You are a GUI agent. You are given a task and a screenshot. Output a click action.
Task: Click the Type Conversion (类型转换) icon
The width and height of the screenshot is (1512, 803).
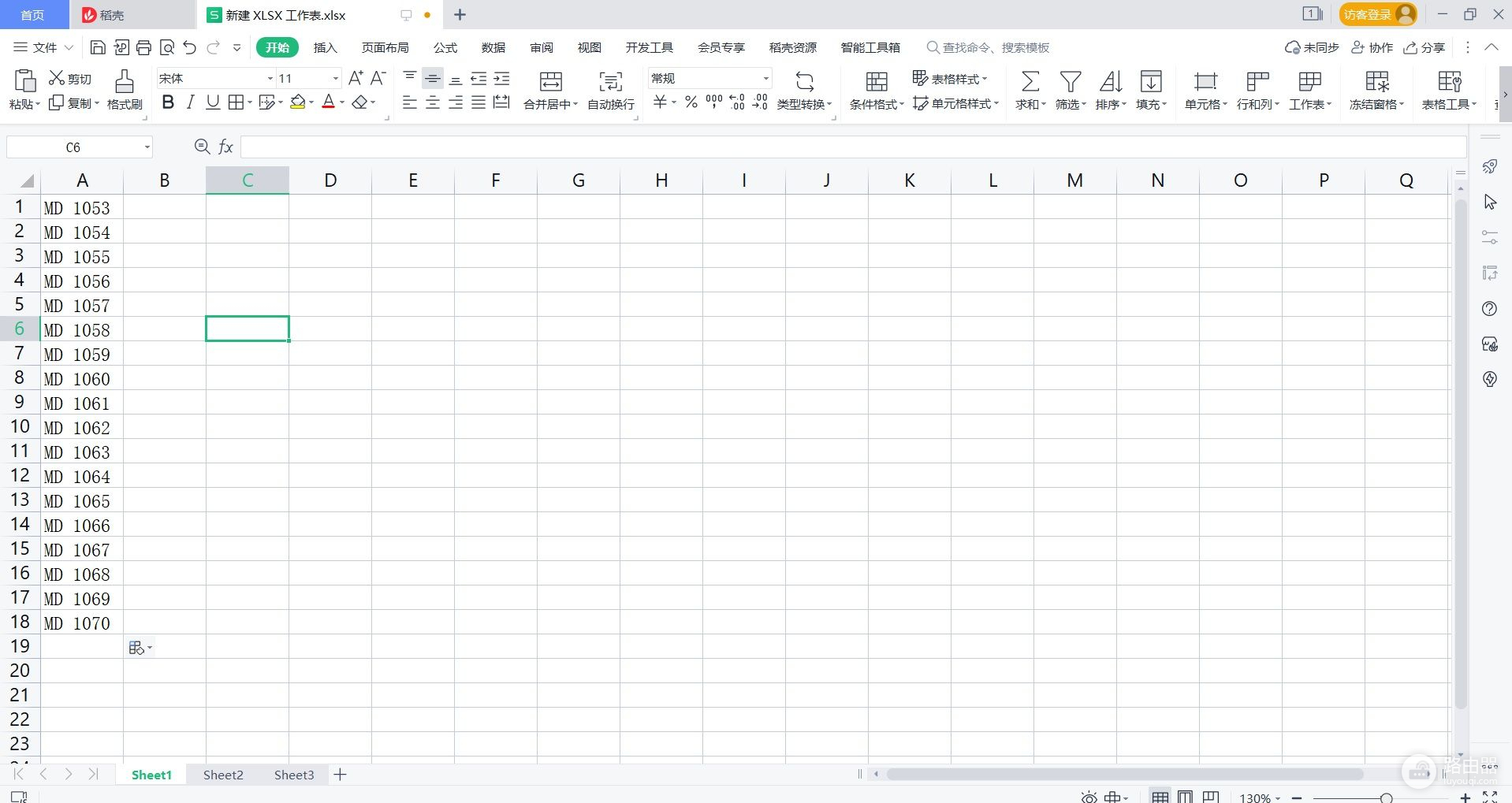coord(804,81)
